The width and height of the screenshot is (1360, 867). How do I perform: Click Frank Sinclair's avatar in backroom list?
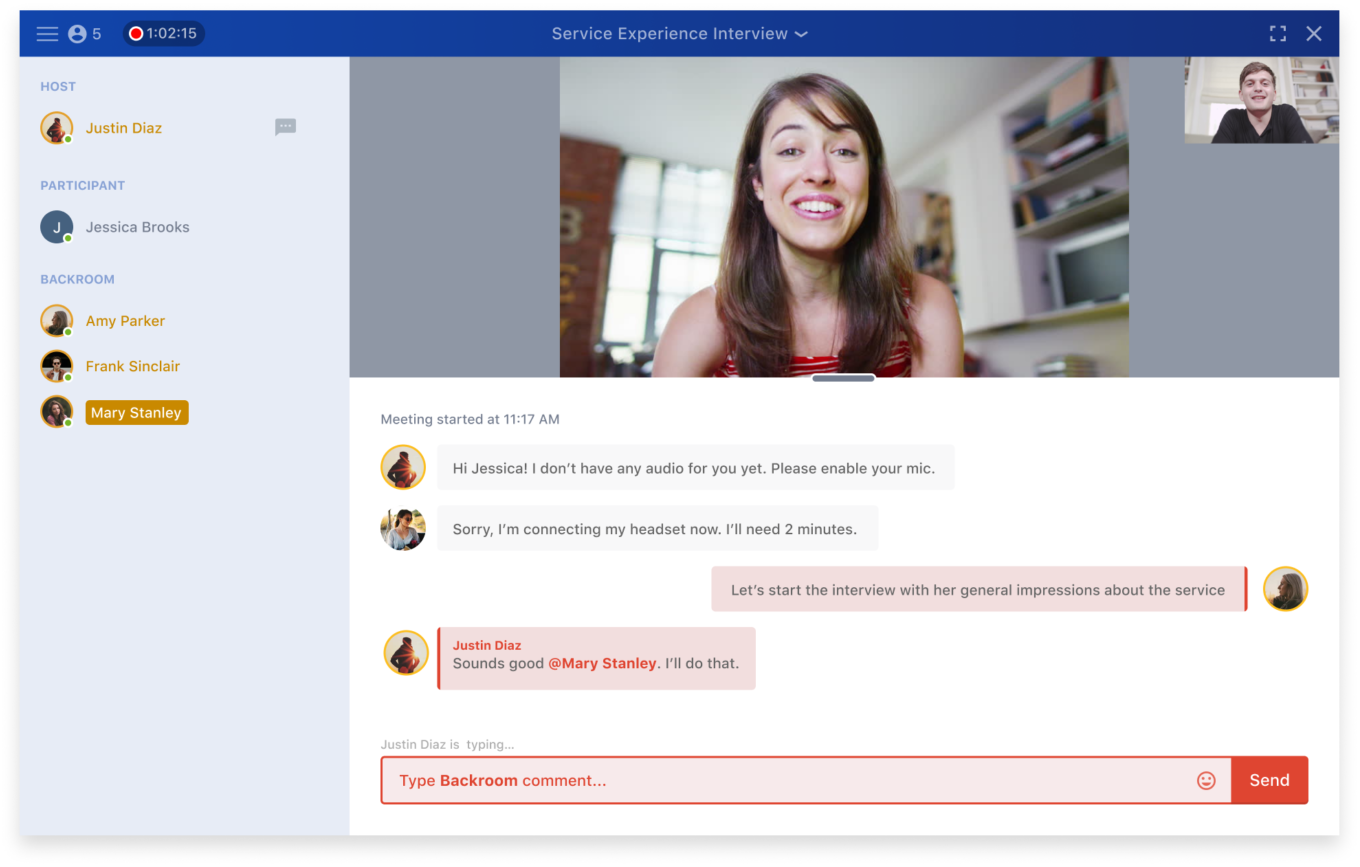click(57, 366)
